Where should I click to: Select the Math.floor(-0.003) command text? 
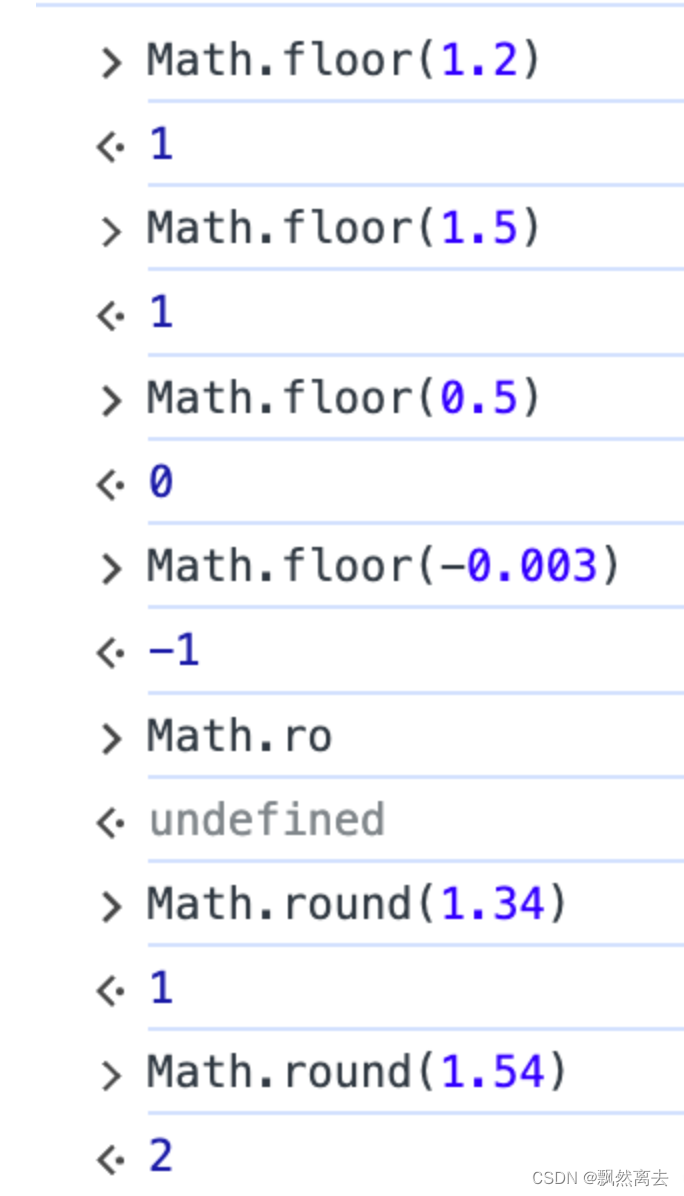(x=383, y=566)
